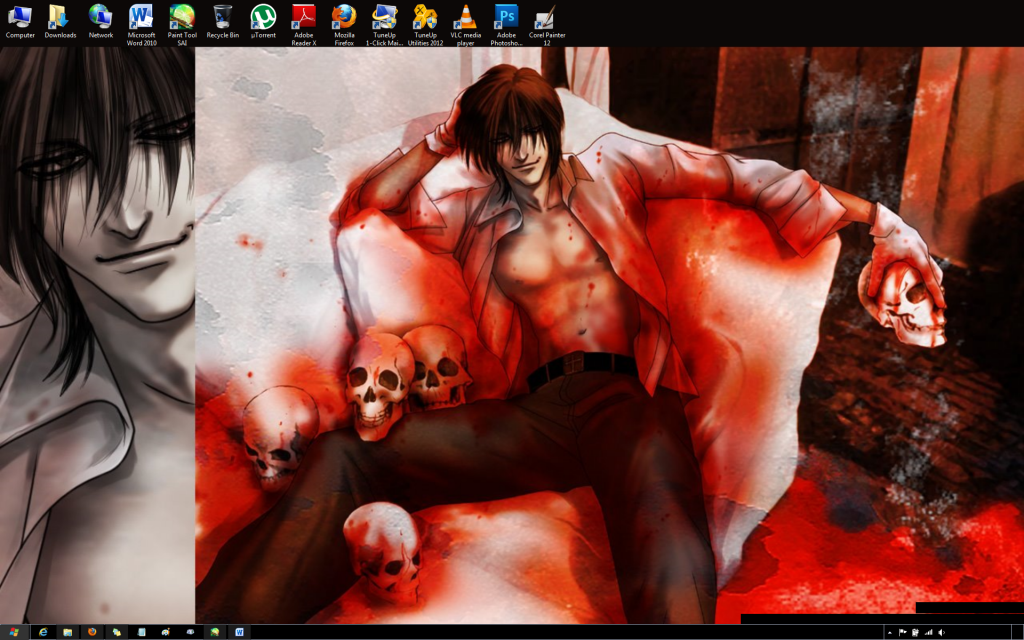Viewport: 1024px width, 640px height.
Task: Launch µTorrent from the desktop
Action: pyautogui.click(x=263, y=22)
